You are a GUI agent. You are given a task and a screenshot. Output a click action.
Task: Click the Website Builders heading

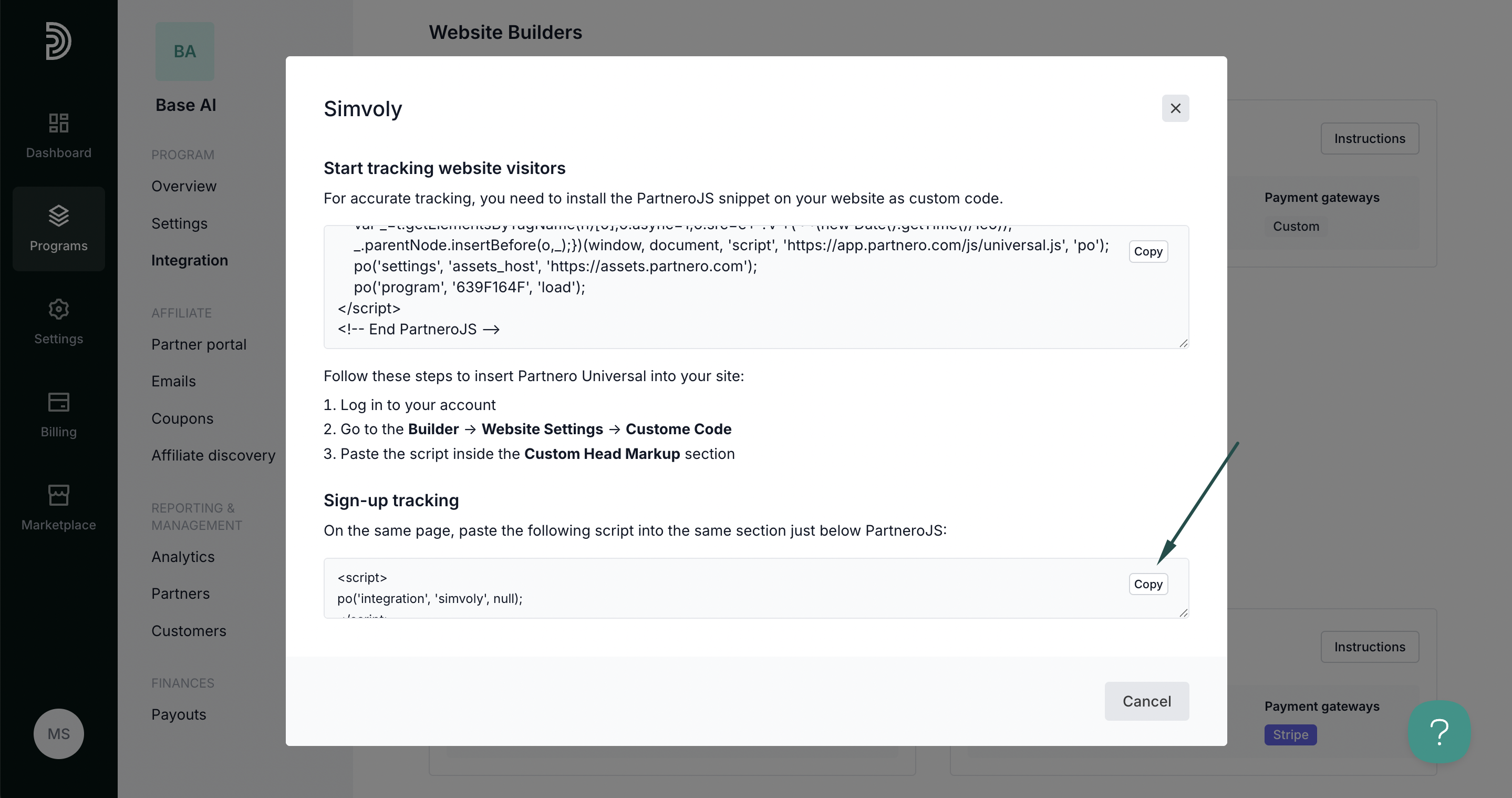(x=505, y=32)
